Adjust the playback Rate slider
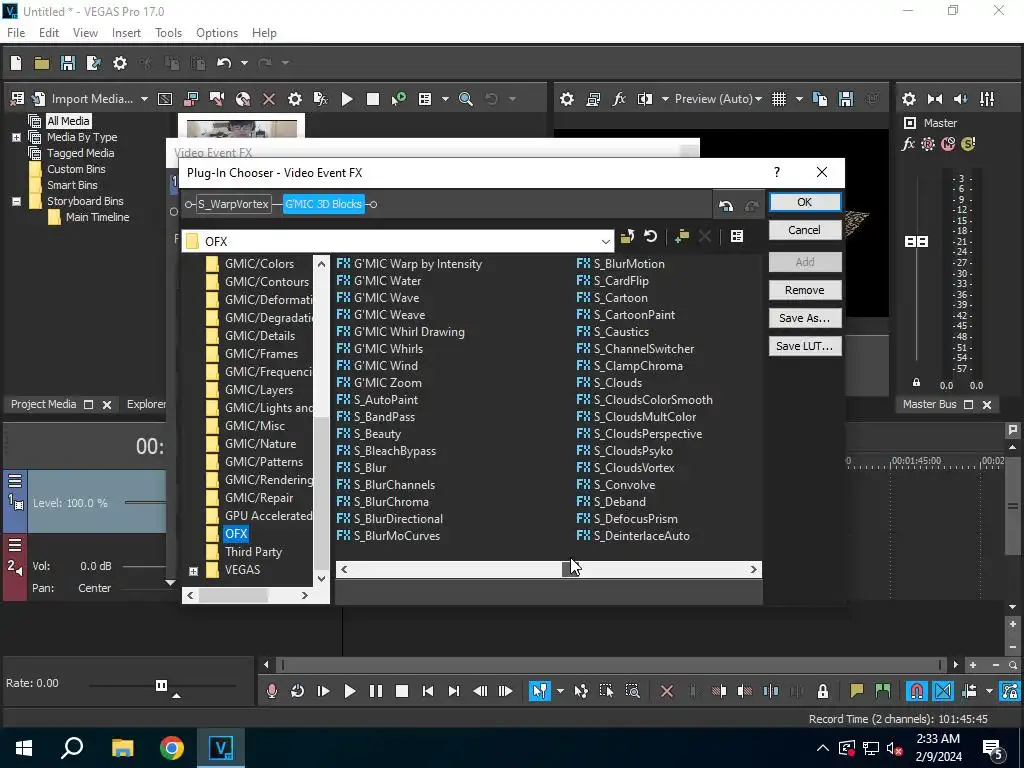Image resolution: width=1024 pixels, height=768 pixels. 161,685
